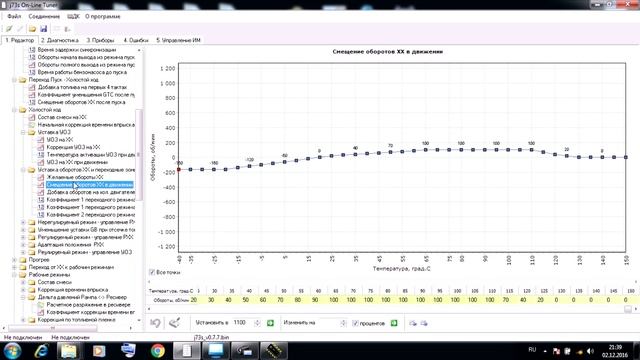Click the open file folder toolbar icon

coord(32,29)
